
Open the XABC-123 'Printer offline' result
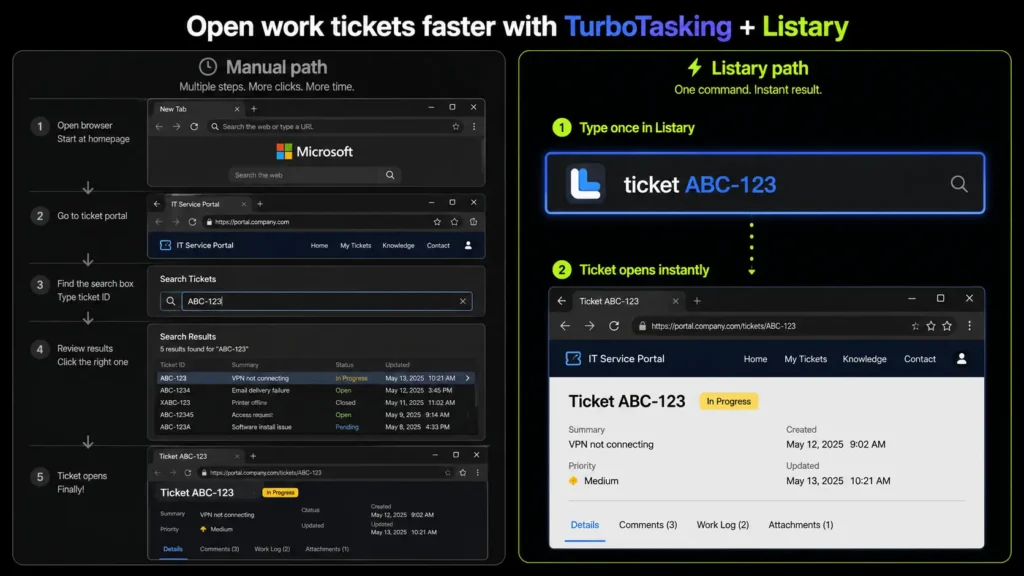[316, 403]
